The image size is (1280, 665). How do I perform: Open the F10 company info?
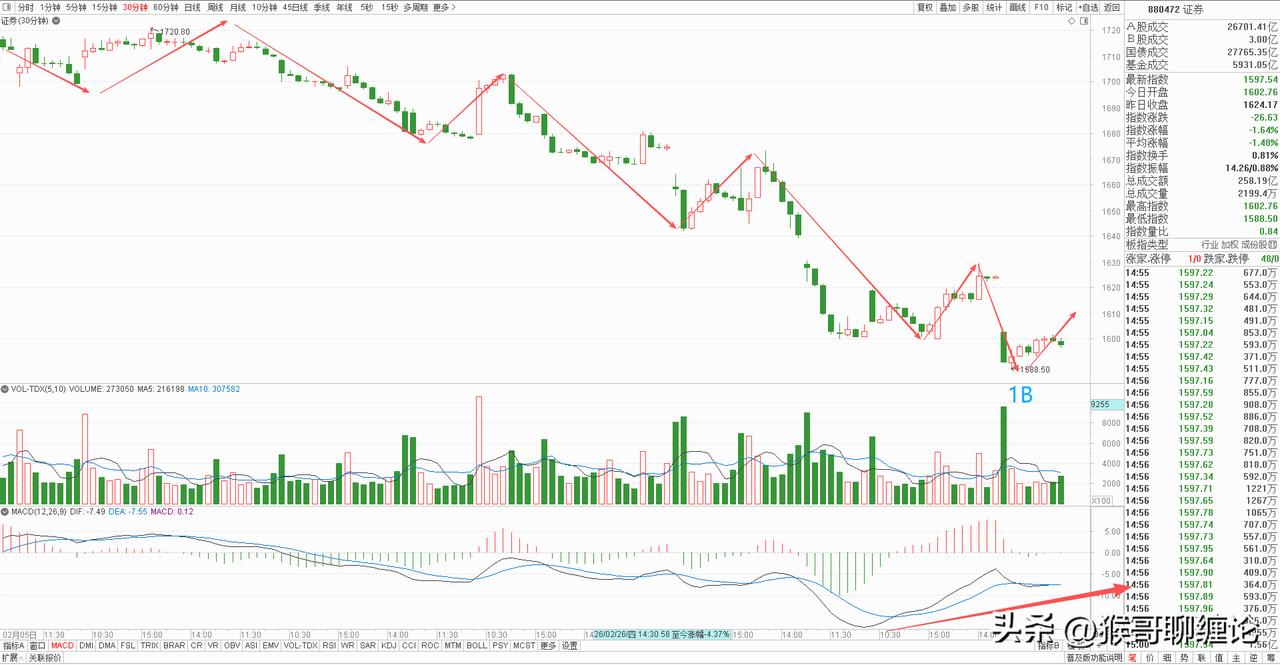coord(1041,7)
